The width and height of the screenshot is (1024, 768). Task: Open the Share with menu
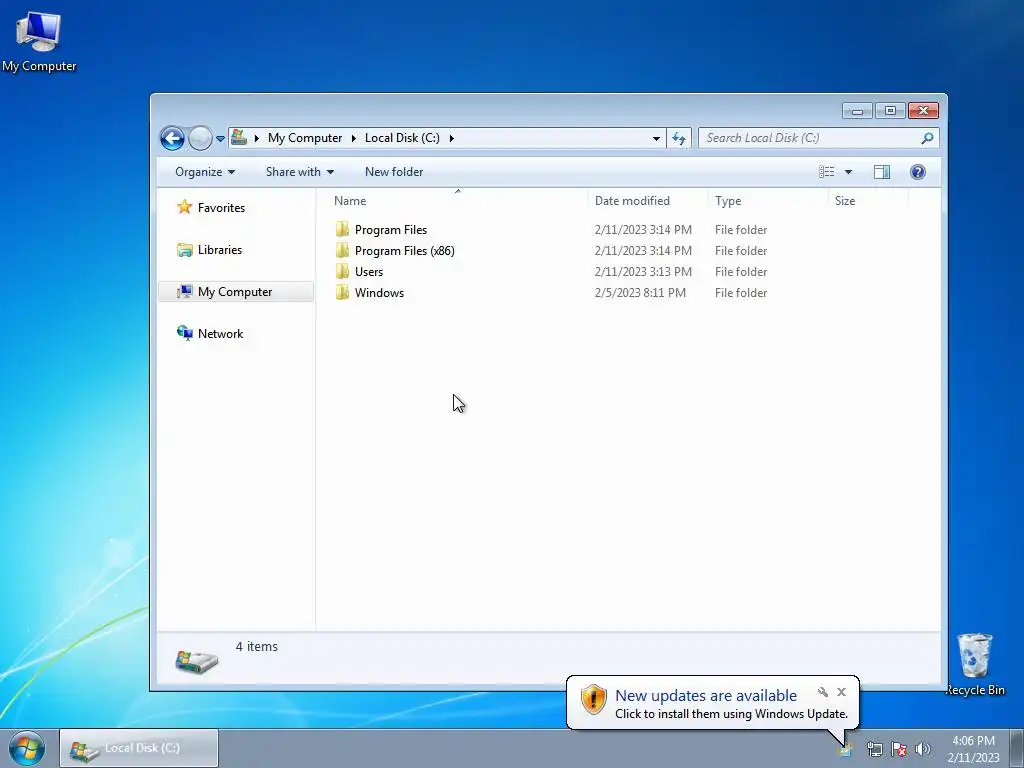300,172
